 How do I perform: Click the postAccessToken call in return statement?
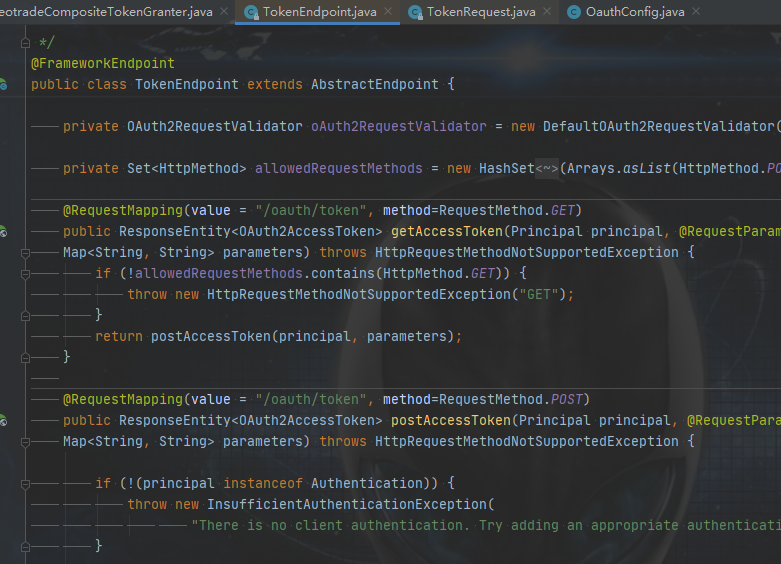(211, 336)
